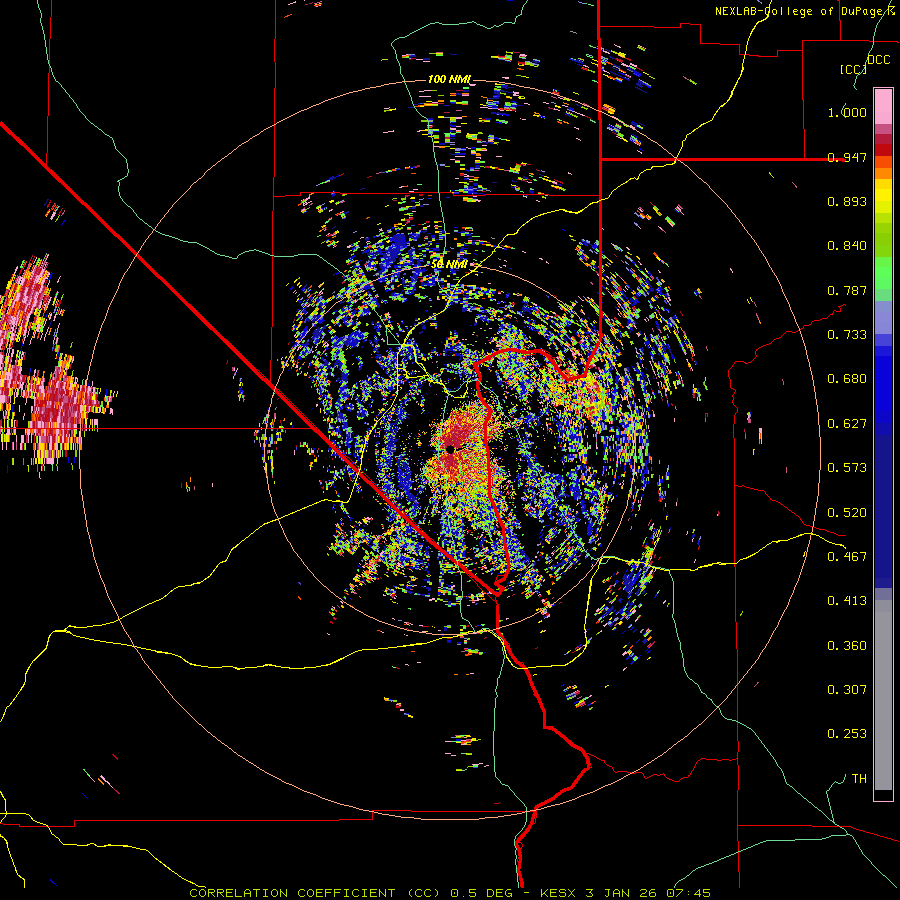This screenshot has height=900, width=900.
Task: Click the 50 NMI range ring label
Action: tap(449, 265)
